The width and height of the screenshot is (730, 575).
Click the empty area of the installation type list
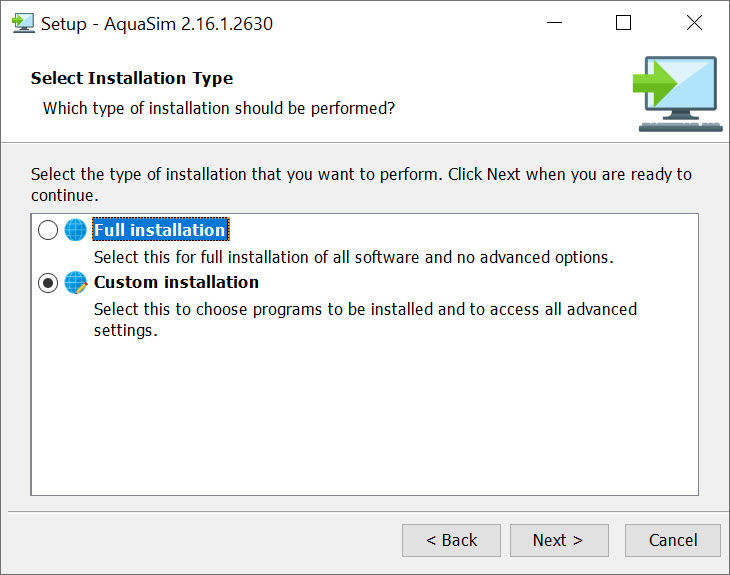tap(365, 417)
